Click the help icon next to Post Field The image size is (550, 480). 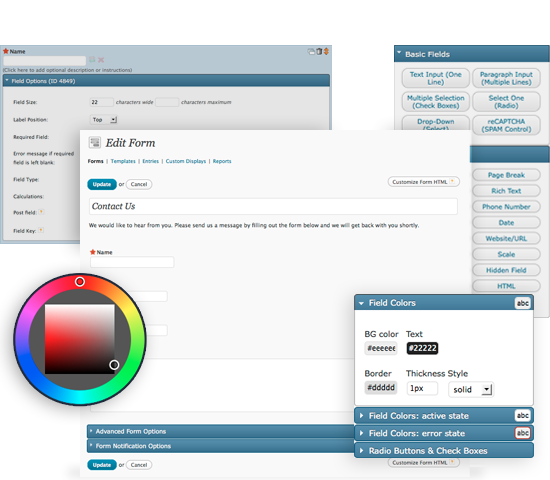(x=41, y=212)
